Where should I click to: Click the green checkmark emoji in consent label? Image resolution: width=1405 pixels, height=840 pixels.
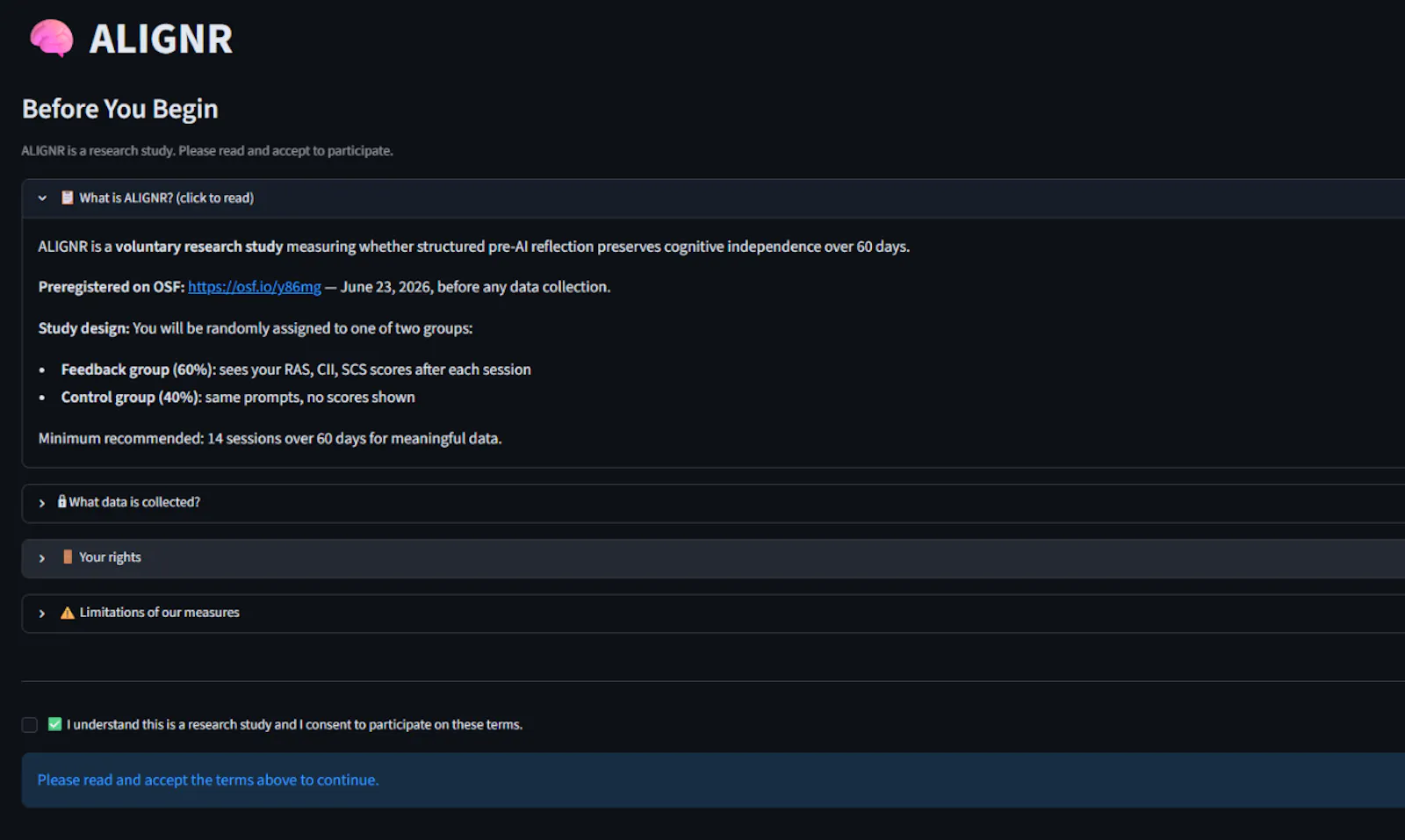point(54,724)
